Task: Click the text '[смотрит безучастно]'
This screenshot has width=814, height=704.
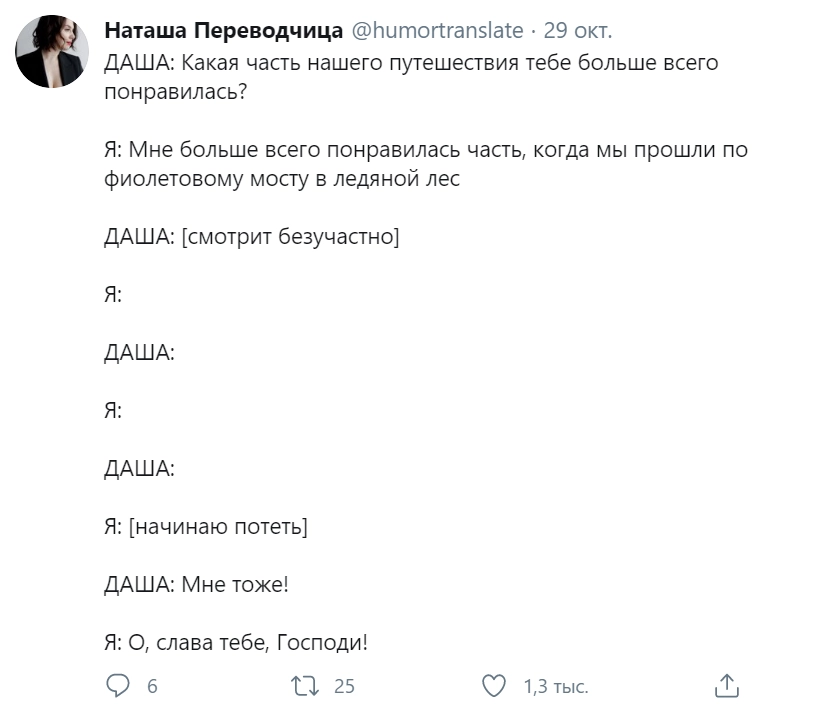Action: pos(290,237)
